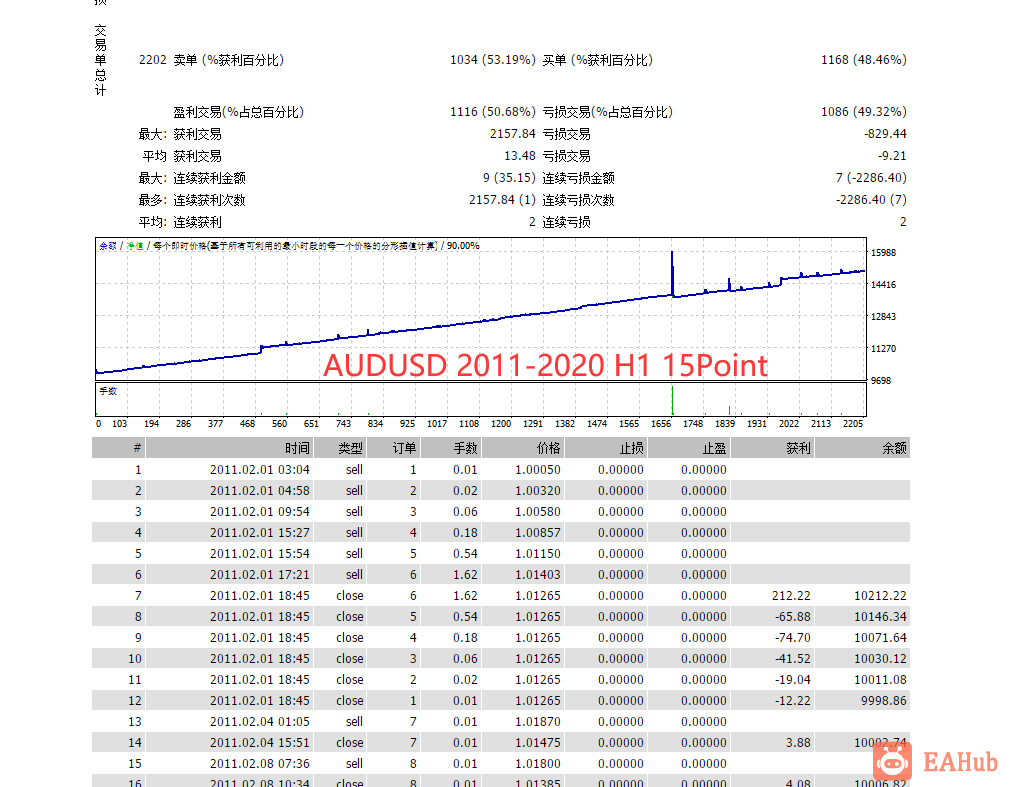Click the chart y-axis label 12843
Image resolution: width=1012 pixels, height=787 pixels.
pos(884,316)
